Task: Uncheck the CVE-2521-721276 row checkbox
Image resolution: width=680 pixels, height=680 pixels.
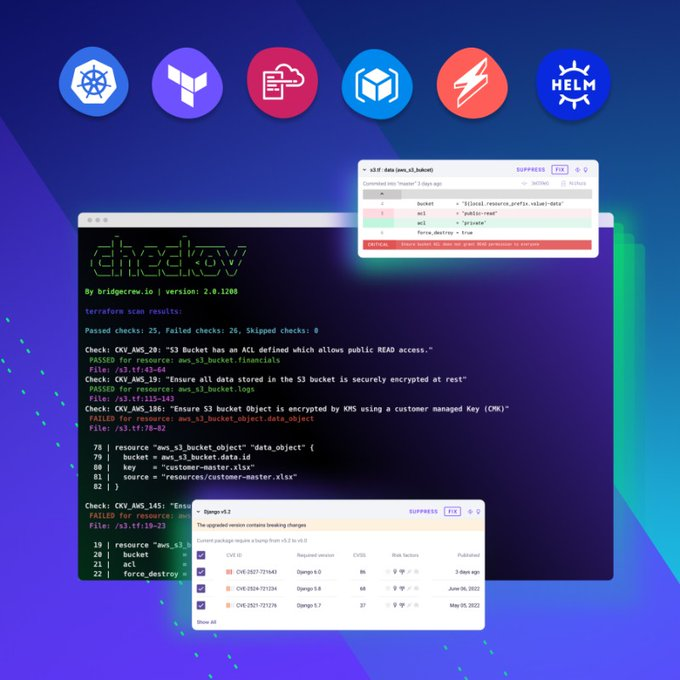Action: pyautogui.click(x=201, y=605)
